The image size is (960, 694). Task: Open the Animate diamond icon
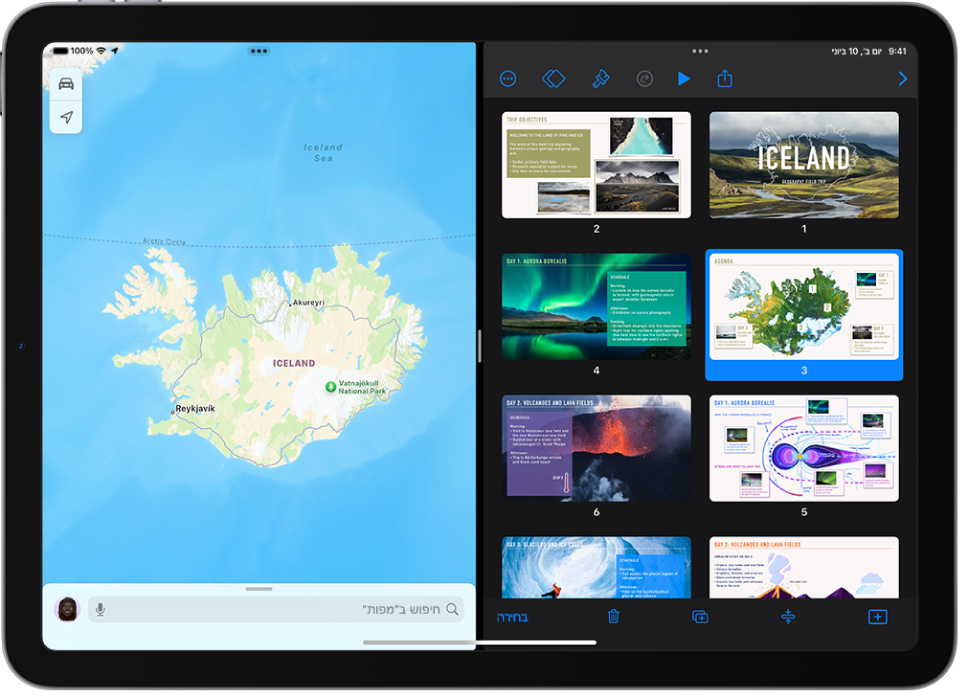[553, 79]
